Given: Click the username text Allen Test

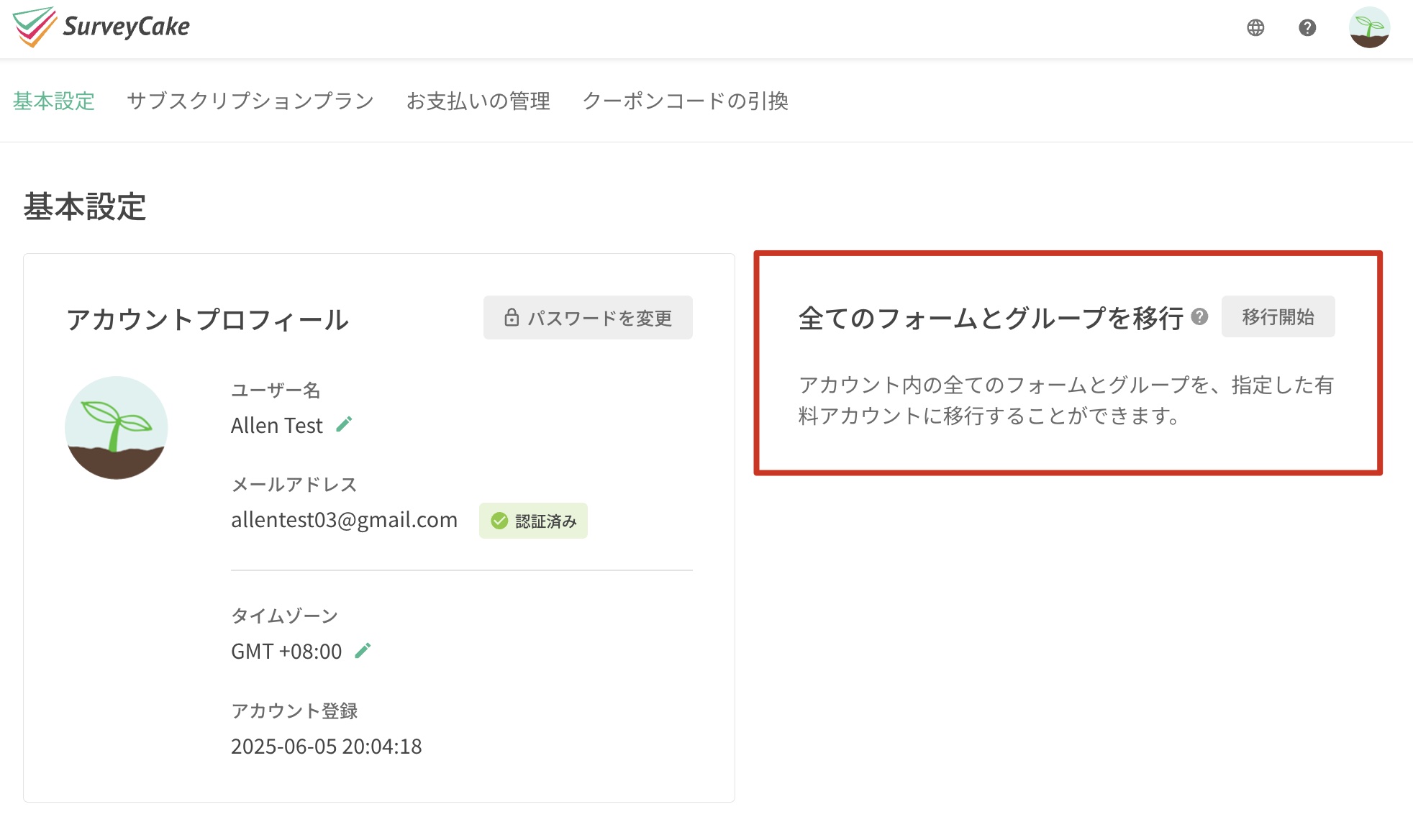Looking at the screenshot, I should point(276,425).
